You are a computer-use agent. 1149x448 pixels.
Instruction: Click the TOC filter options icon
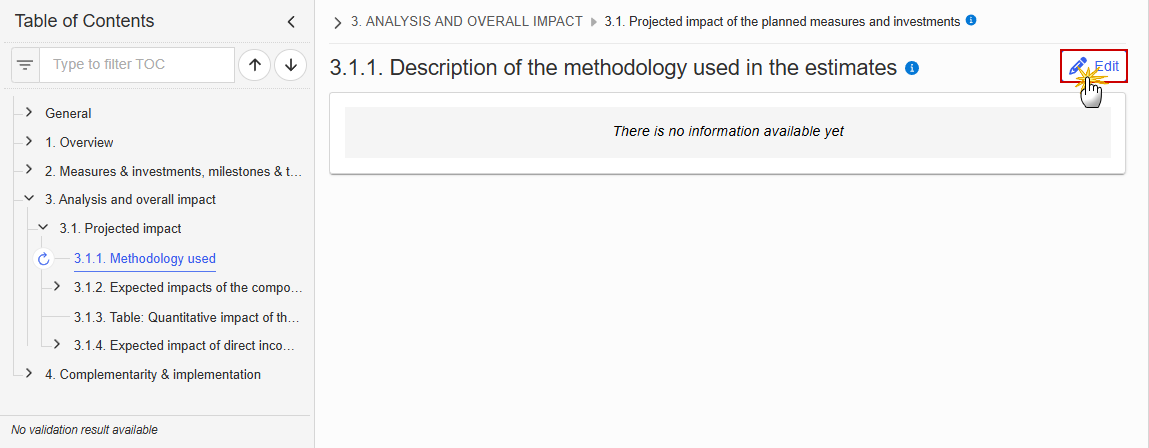pyautogui.click(x=26, y=65)
